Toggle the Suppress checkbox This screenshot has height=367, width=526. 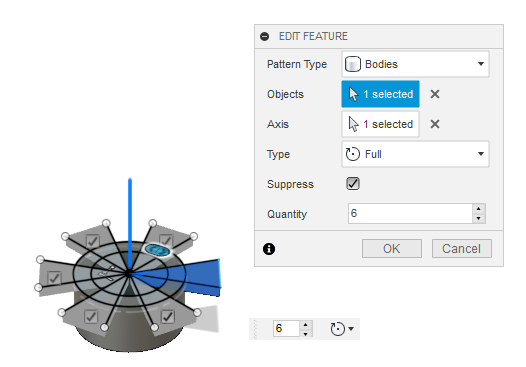point(353,184)
